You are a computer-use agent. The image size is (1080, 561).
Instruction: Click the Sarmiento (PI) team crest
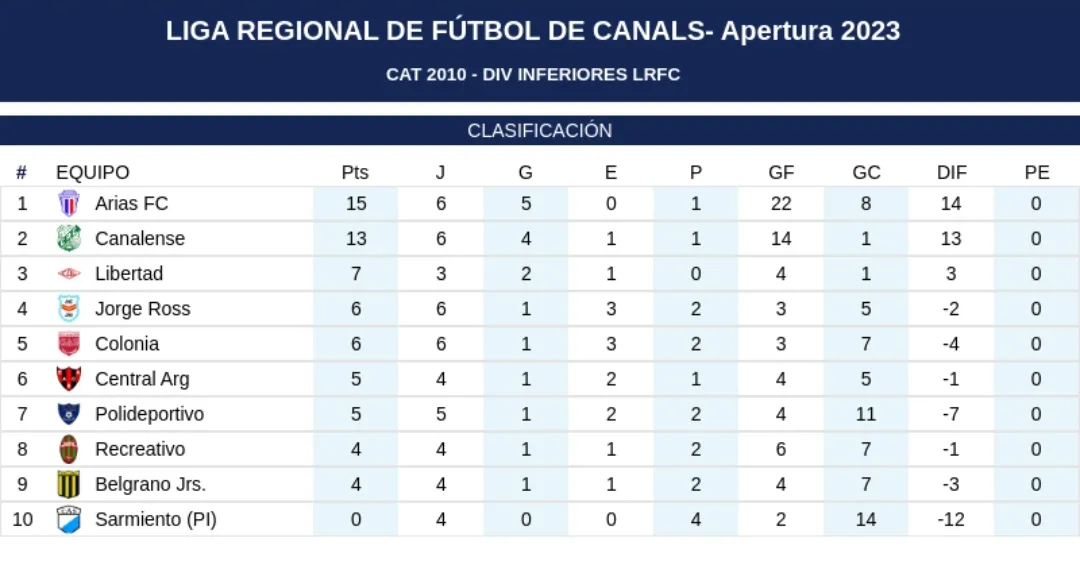[x=68, y=519]
